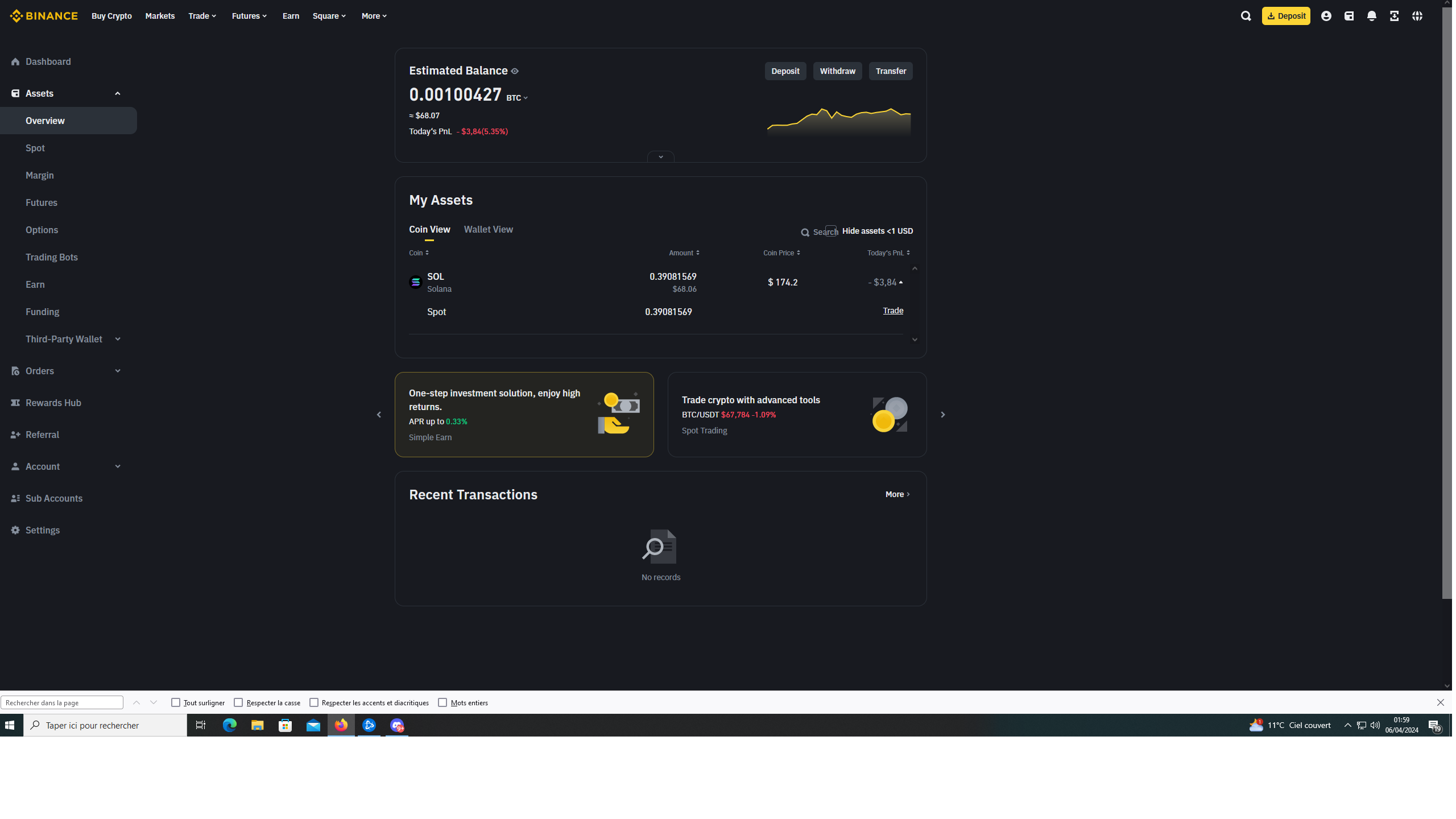The height and width of the screenshot is (819, 1456).
Task: Open the notifications bell
Action: pyautogui.click(x=1371, y=16)
